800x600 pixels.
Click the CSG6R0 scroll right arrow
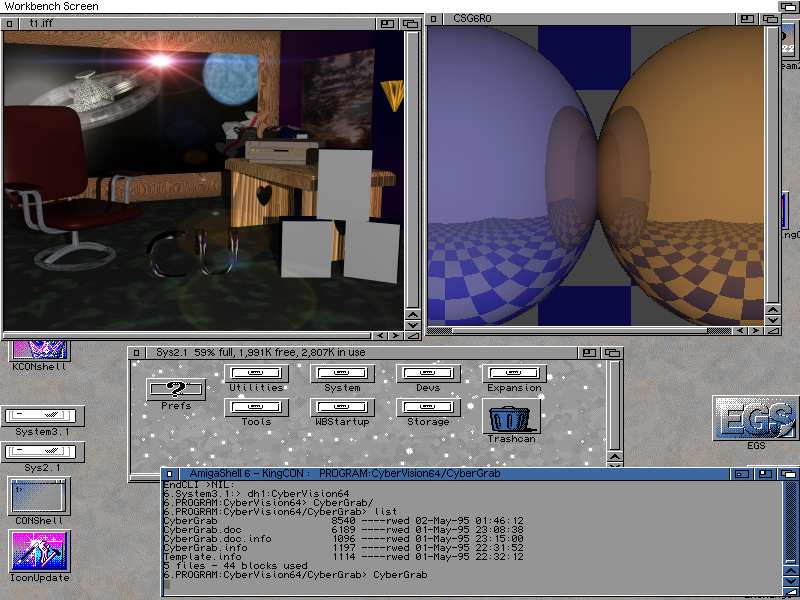pos(756,331)
